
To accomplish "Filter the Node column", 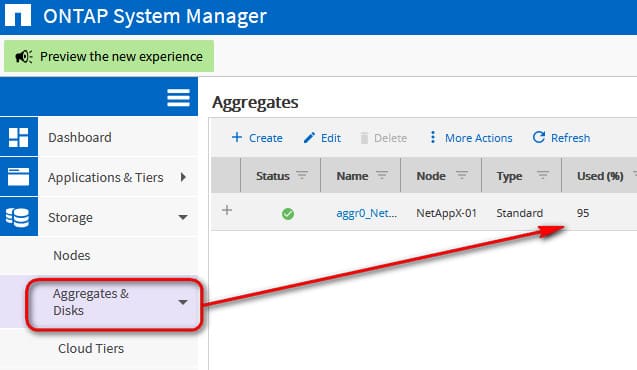I will (x=462, y=175).
